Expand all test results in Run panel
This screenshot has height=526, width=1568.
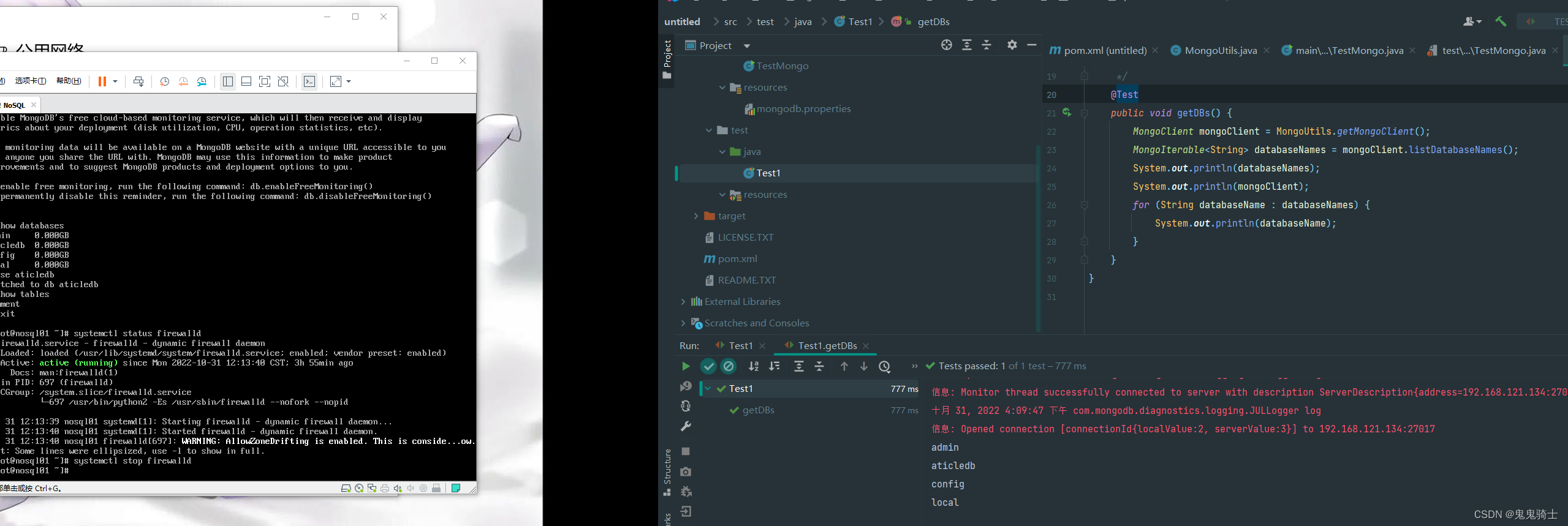click(799, 366)
